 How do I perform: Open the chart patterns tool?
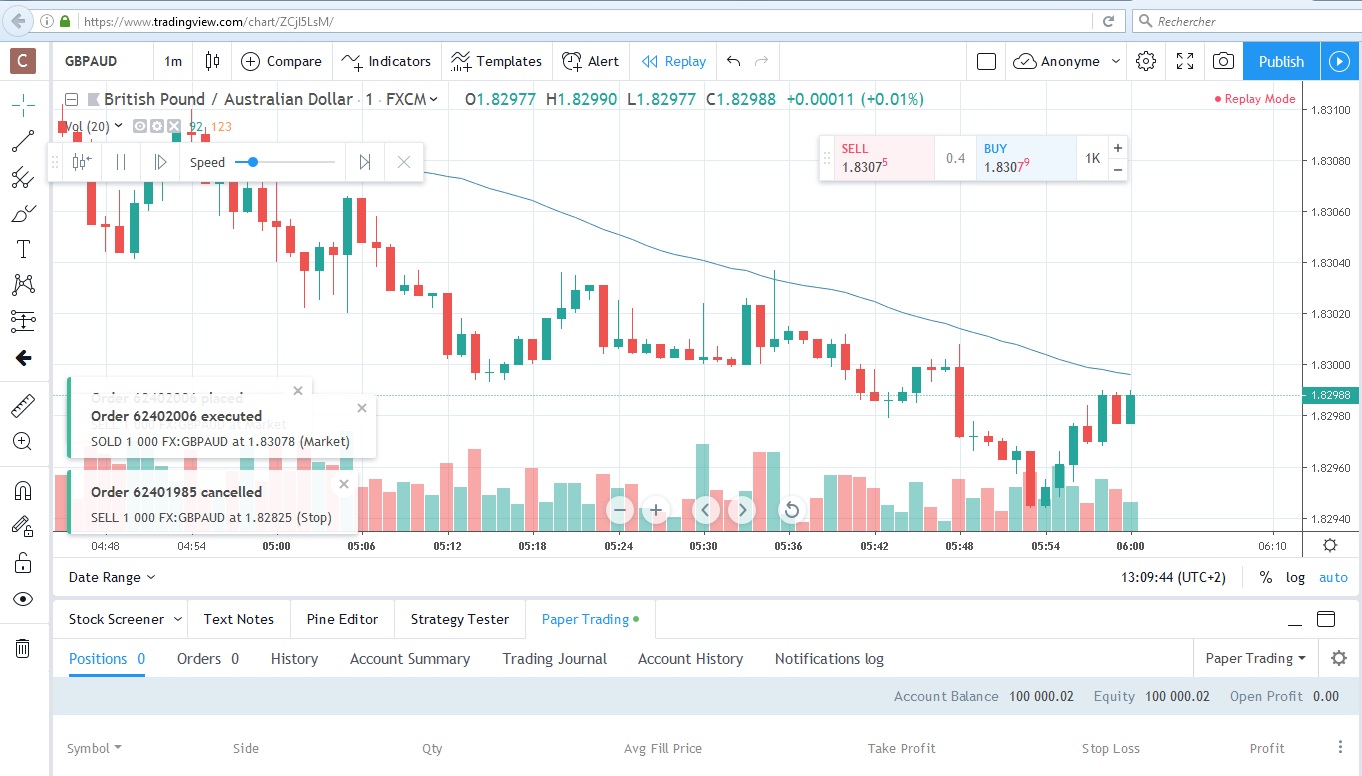tap(22, 285)
